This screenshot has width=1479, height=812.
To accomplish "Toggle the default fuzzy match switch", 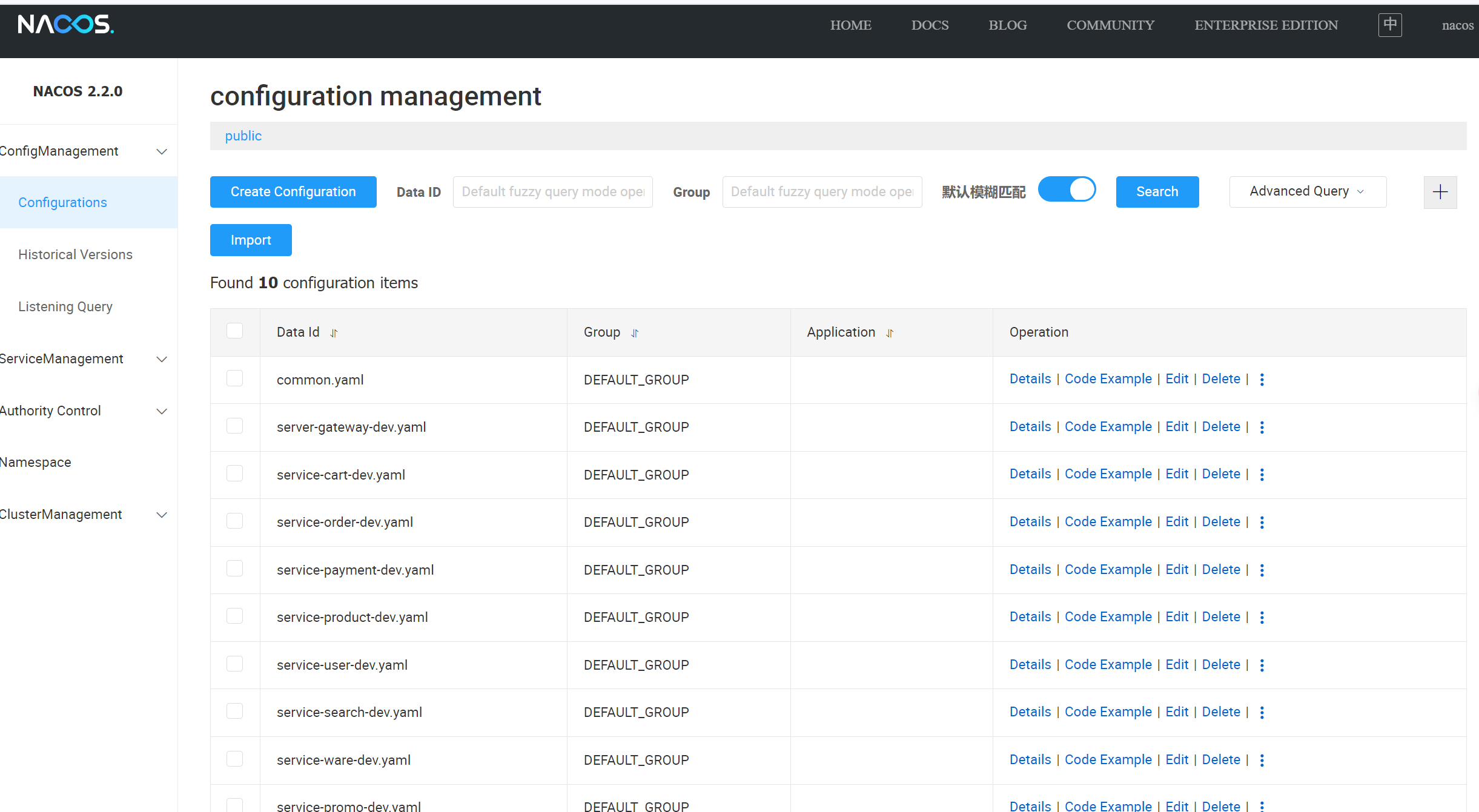I will click(x=1067, y=190).
